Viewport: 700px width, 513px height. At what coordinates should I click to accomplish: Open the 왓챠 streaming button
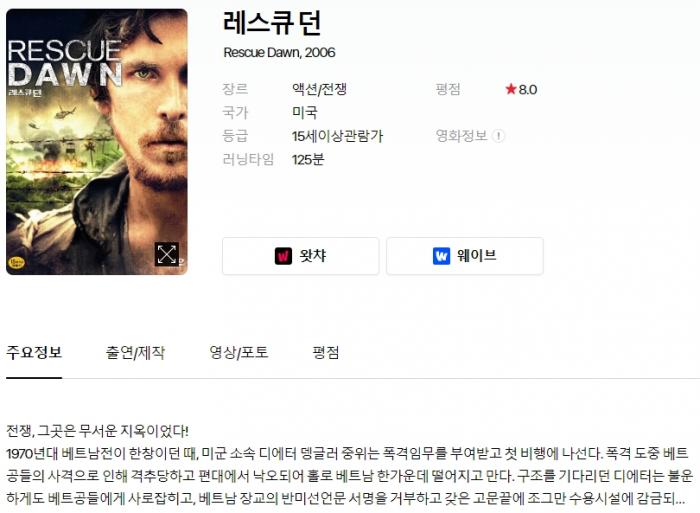pyautogui.click(x=300, y=256)
